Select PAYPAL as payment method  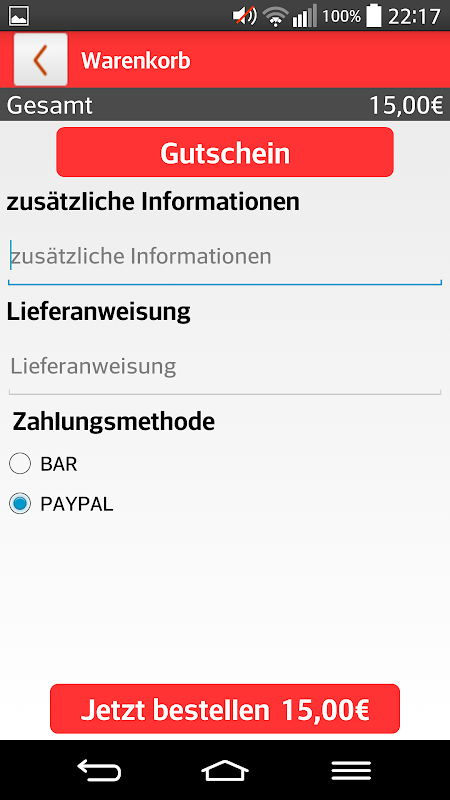(x=20, y=504)
